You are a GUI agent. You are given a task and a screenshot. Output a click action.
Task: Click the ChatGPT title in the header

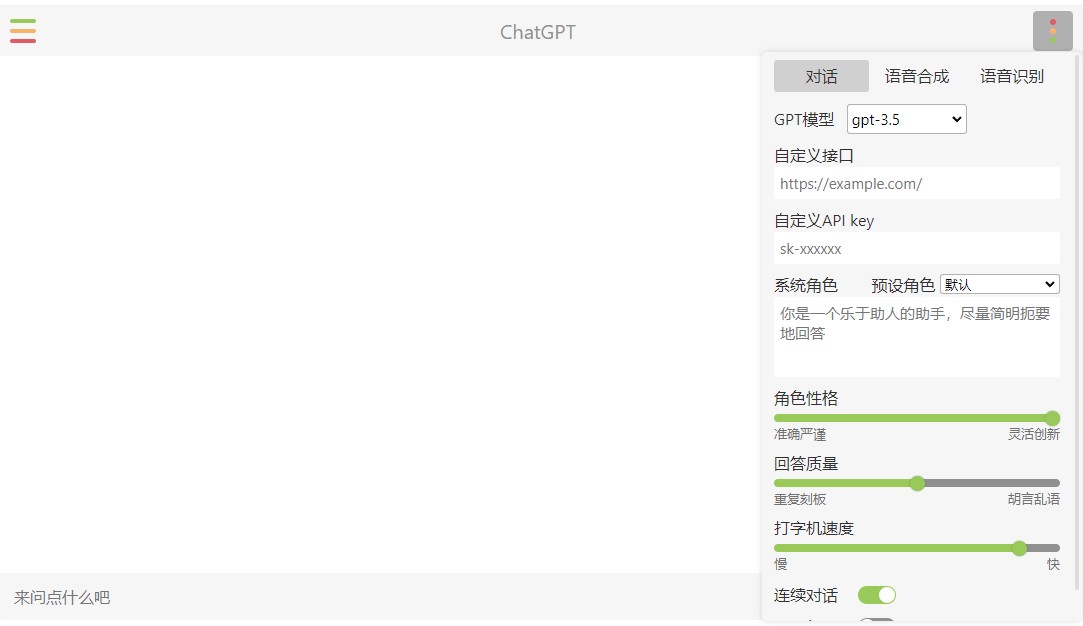tap(537, 31)
